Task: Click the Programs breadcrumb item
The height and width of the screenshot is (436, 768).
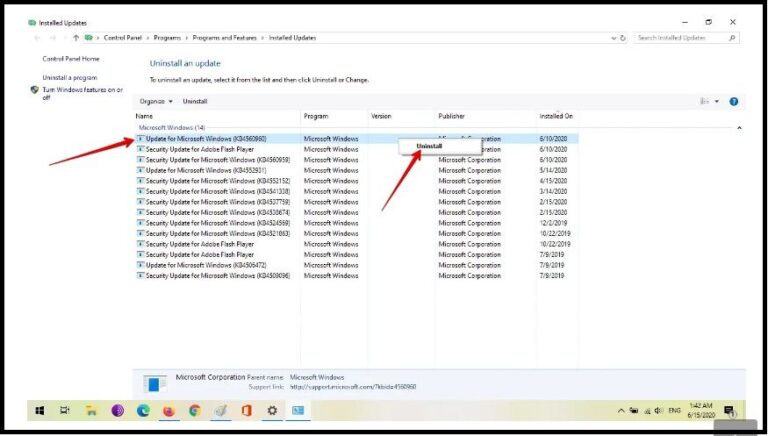Action: 167,38
